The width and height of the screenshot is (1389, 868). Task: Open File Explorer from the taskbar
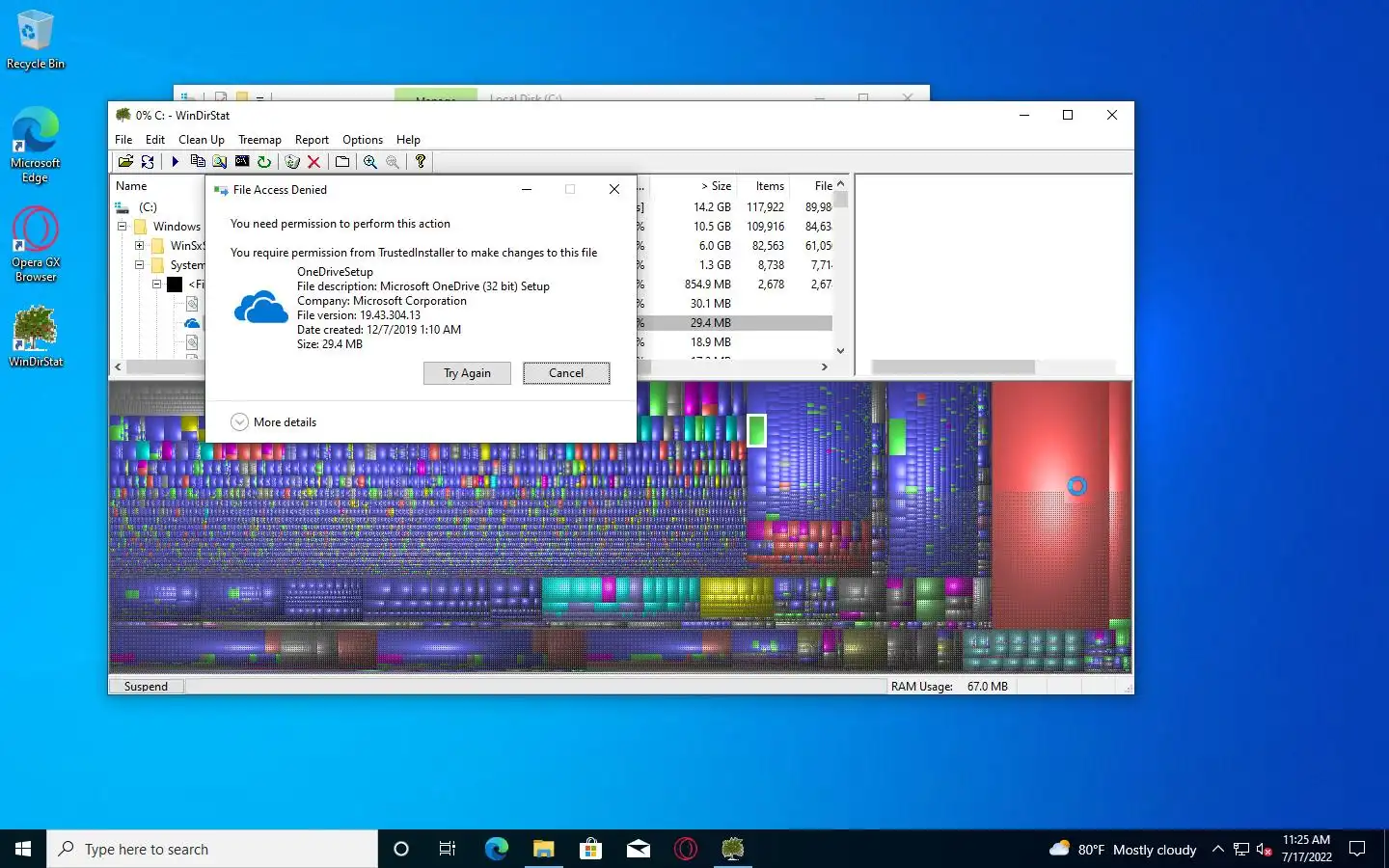click(x=544, y=849)
